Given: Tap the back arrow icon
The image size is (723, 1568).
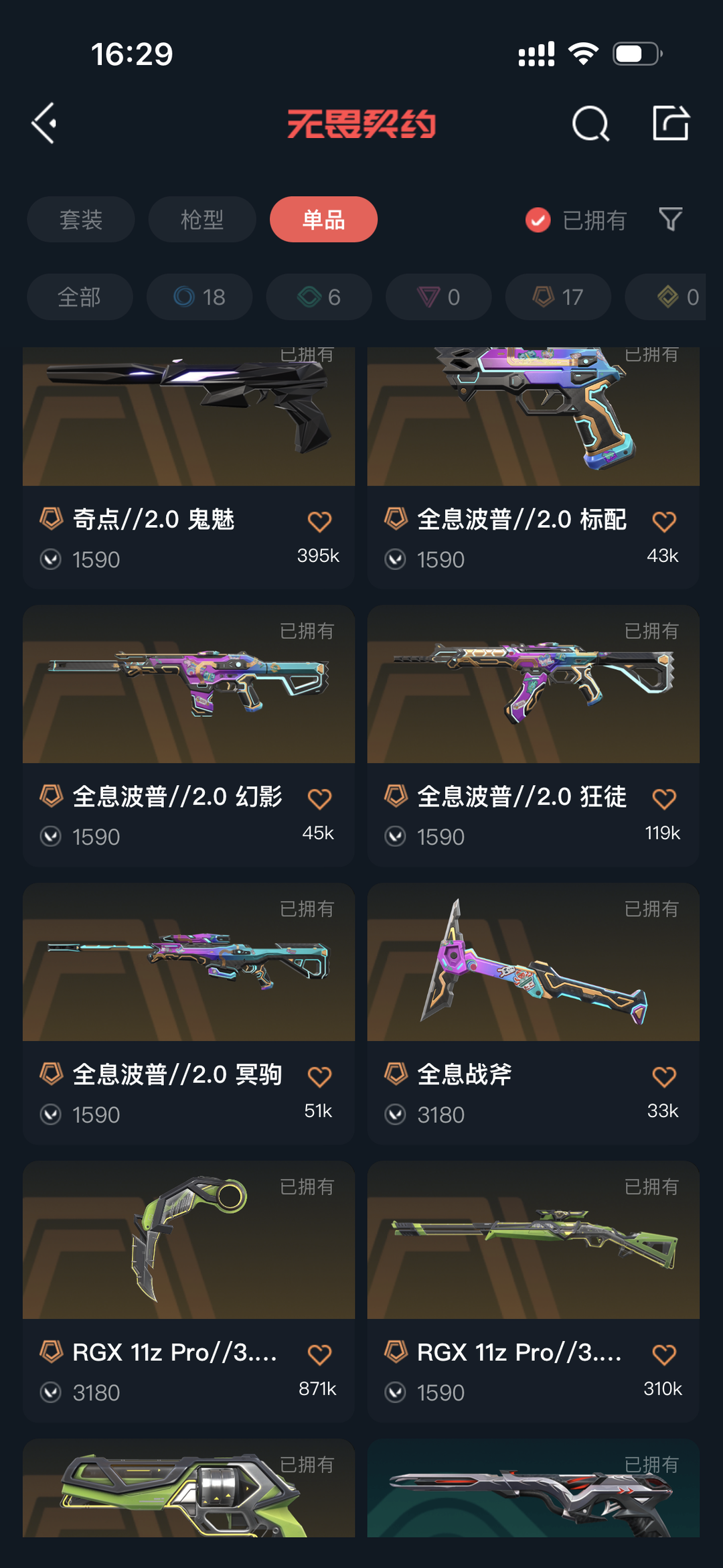Looking at the screenshot, I should [x=44, y=123].
